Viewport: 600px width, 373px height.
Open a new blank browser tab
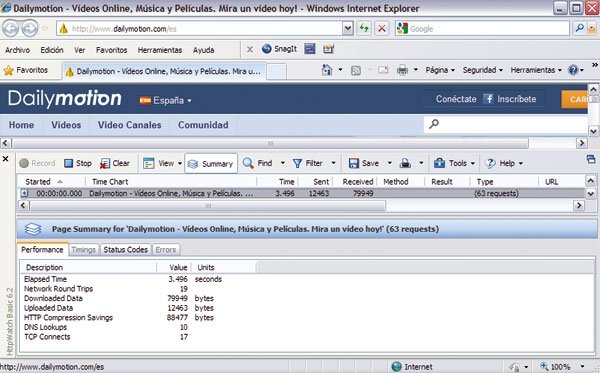(276, 72)
